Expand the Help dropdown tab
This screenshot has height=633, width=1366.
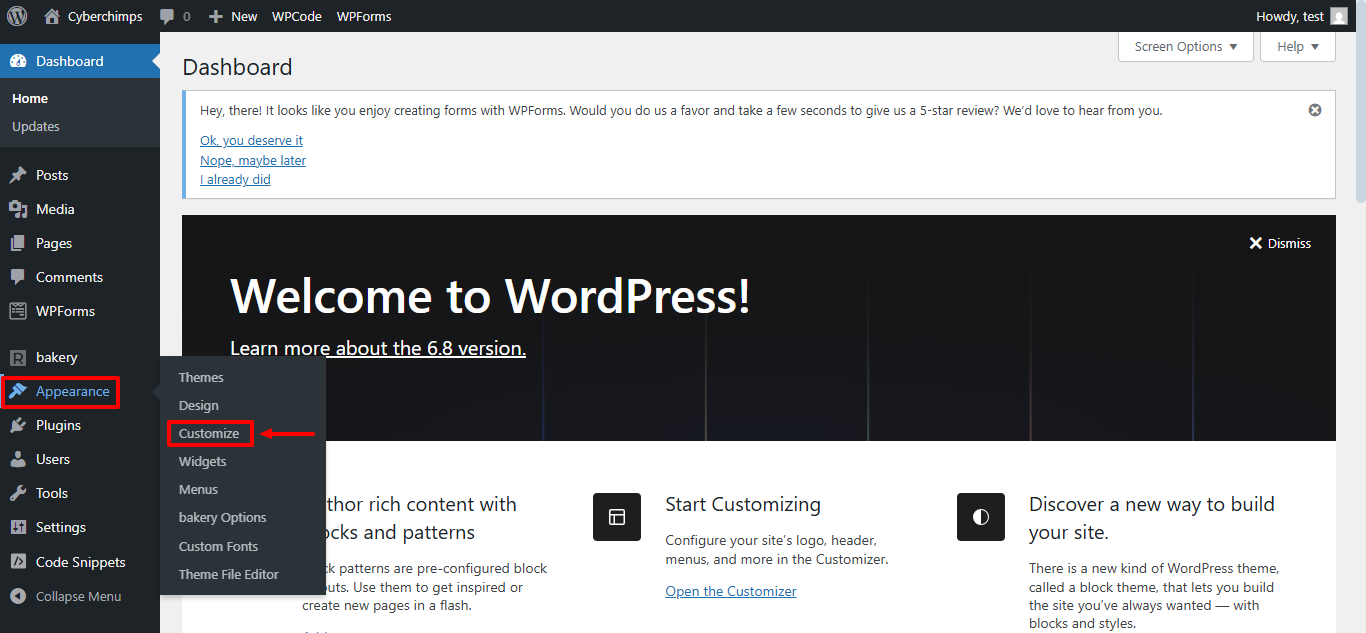tap(1298, 46)
